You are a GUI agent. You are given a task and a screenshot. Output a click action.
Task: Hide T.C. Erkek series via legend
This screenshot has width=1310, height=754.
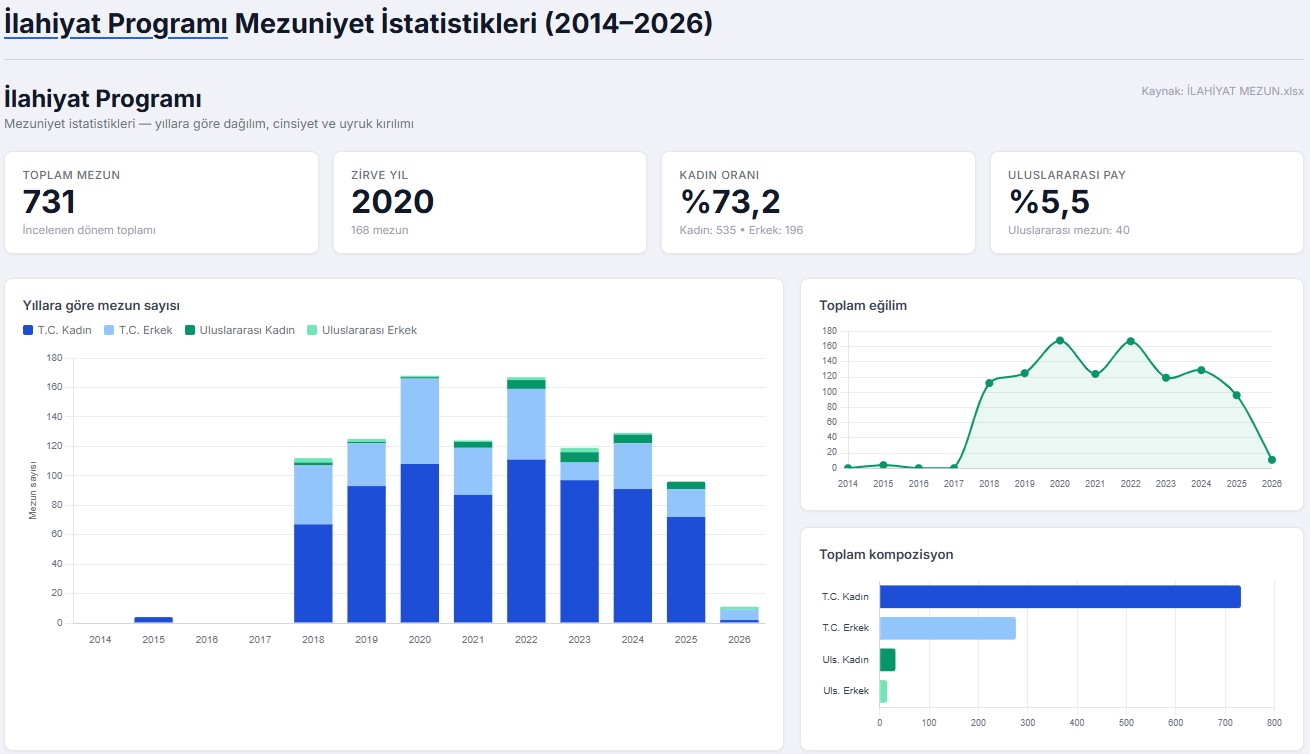[x=138, y=330]
